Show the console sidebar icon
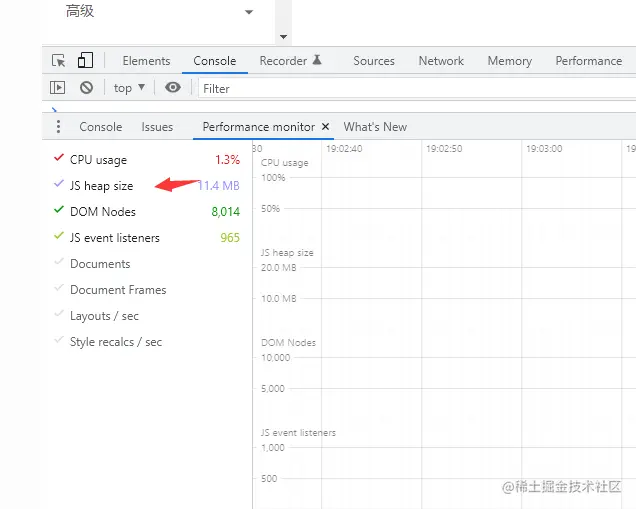The width and height of the screenshot is (636, 509). (57, 87)
